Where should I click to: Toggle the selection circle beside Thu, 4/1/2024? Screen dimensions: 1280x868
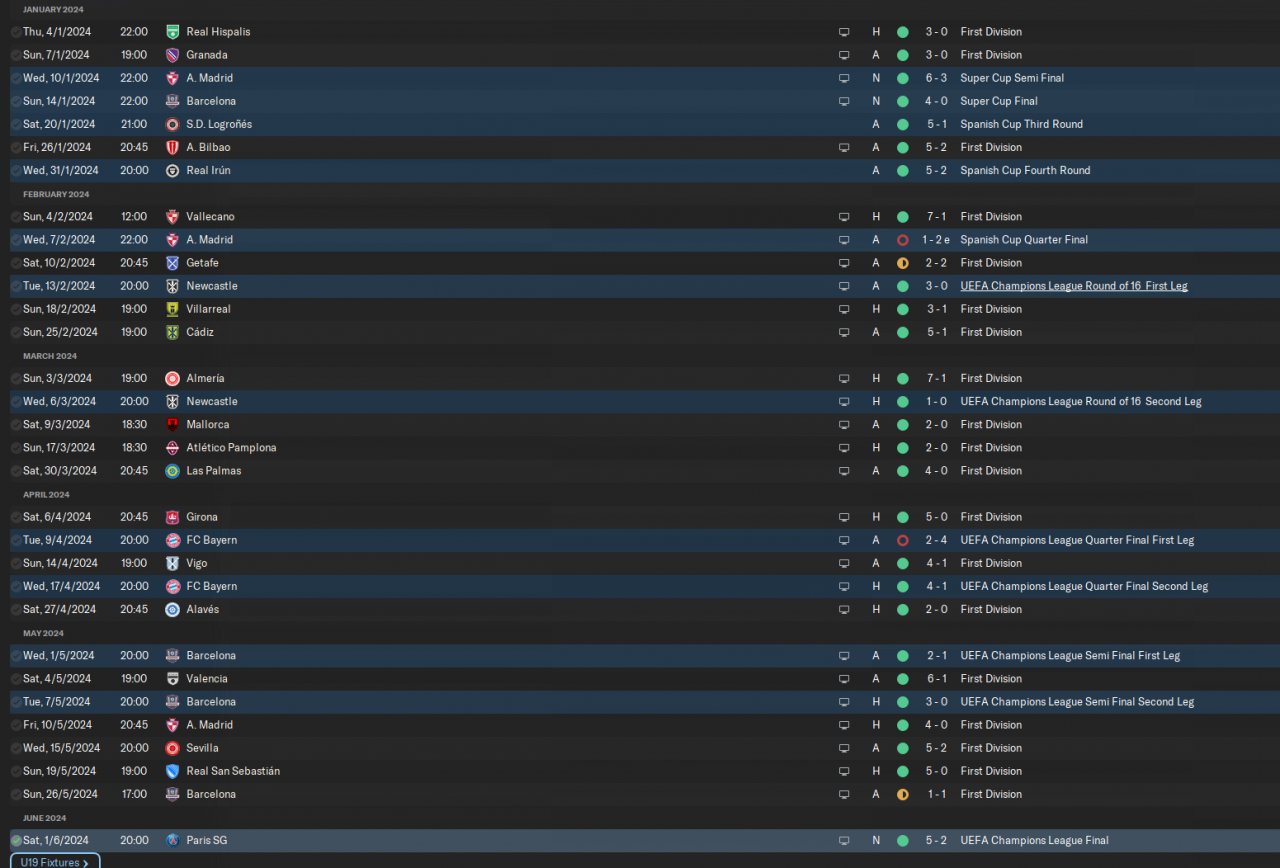[16, 32]
